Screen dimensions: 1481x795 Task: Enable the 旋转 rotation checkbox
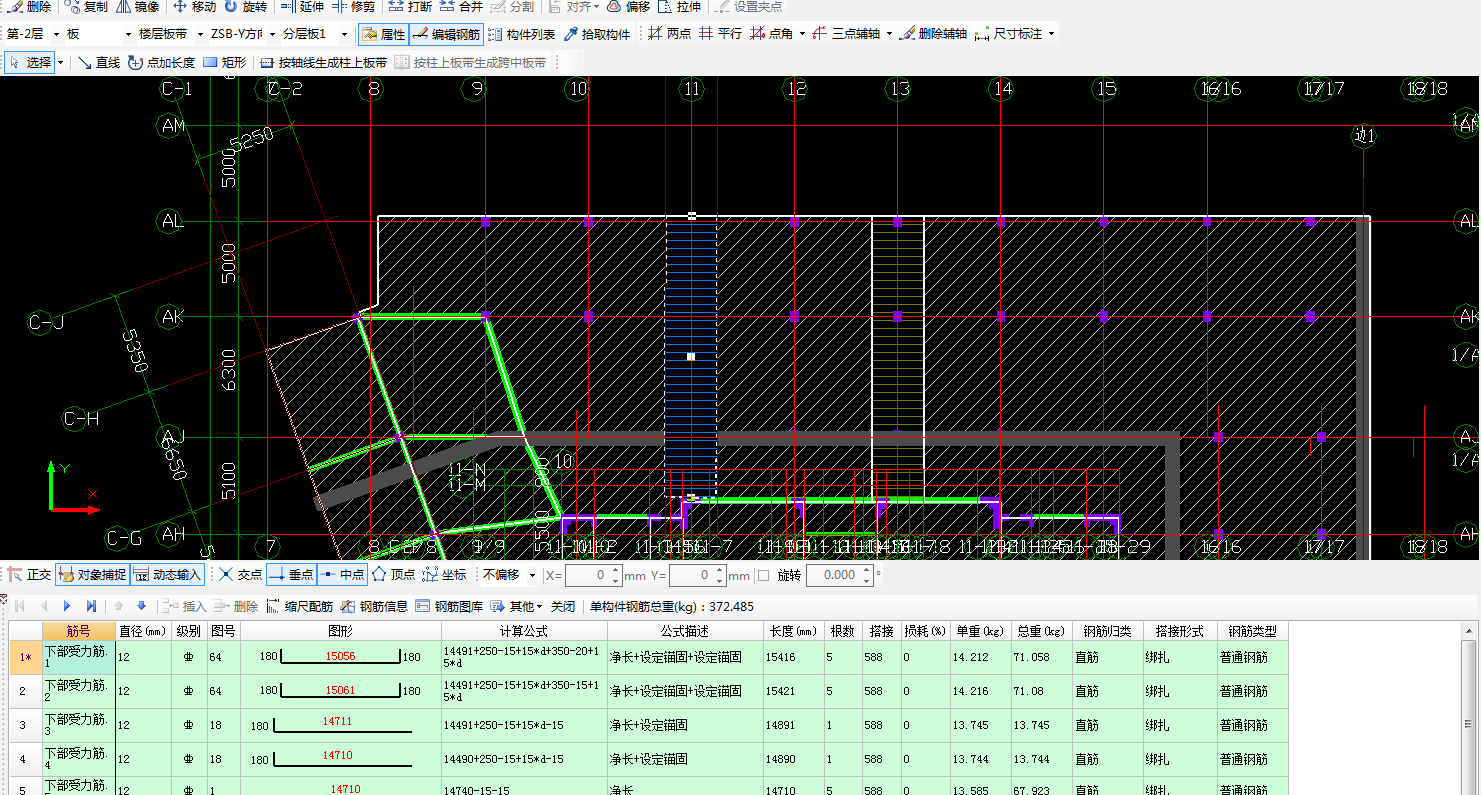764,575
